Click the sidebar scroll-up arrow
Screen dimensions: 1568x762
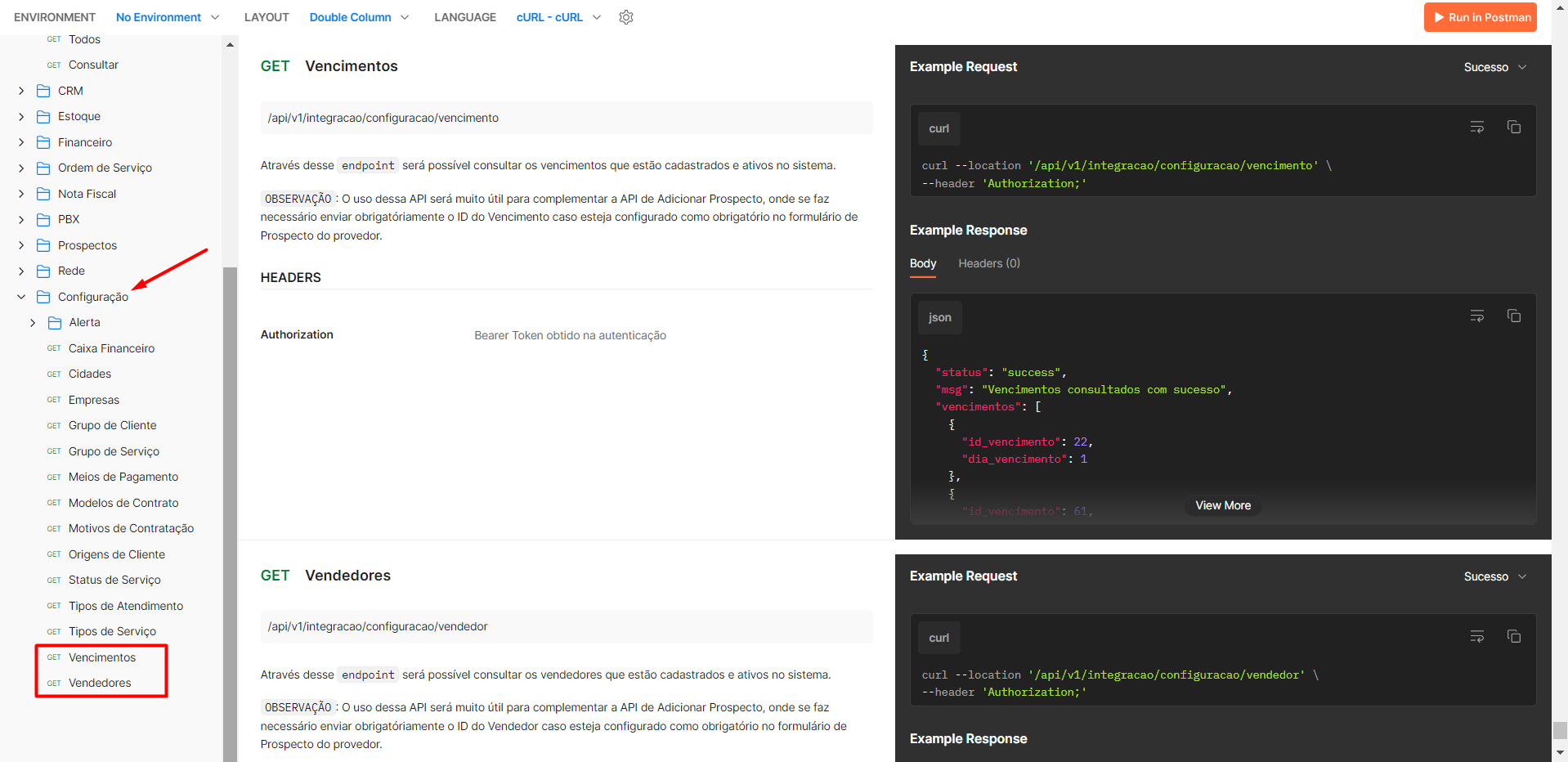click(x=230, y=45)
